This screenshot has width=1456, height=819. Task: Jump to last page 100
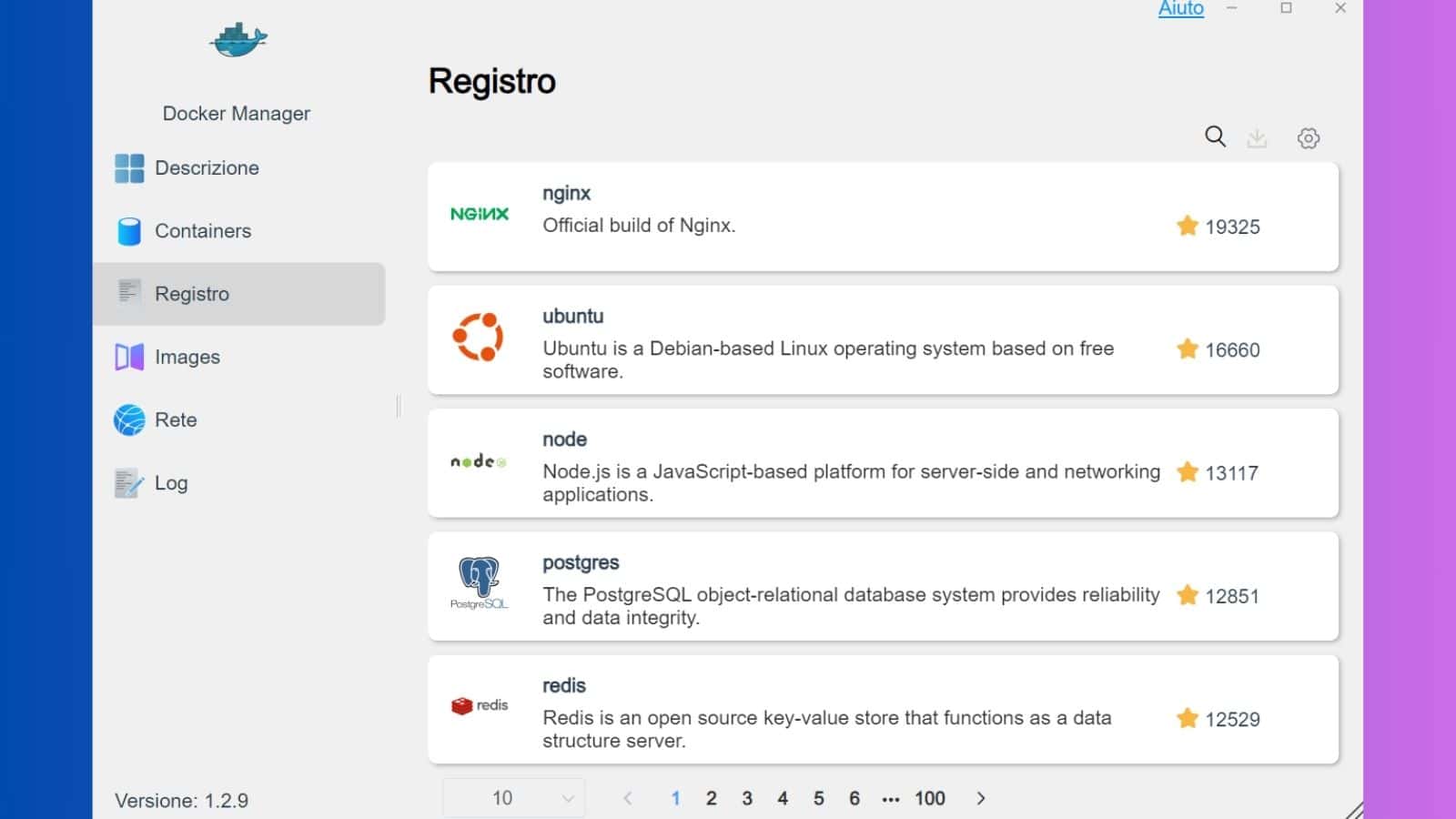coord(930,798)
